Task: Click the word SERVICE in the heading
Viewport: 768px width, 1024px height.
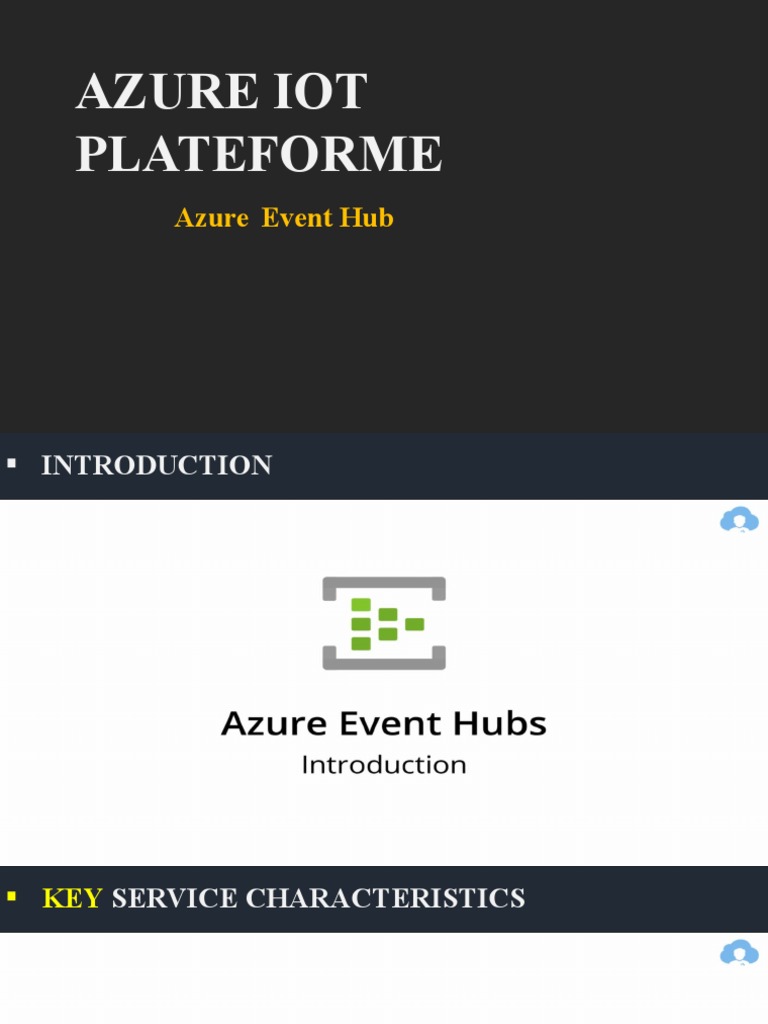Action: 174,898
